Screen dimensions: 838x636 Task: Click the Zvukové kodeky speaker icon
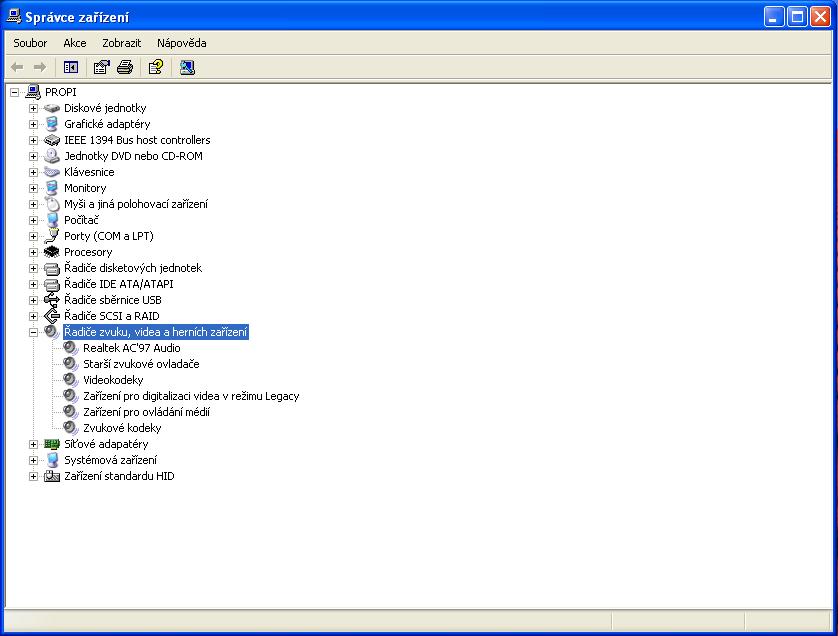point(71,428)
